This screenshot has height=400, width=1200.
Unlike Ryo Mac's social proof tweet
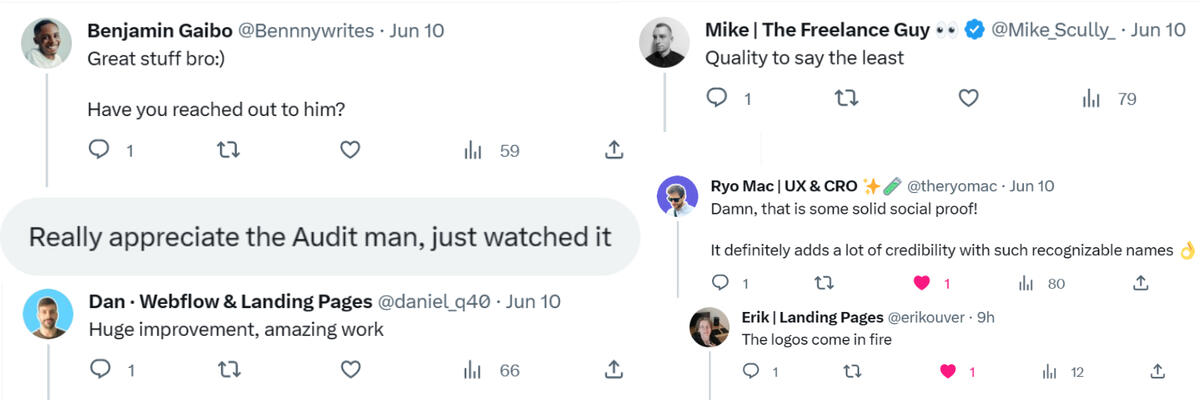pyautogui.click(x=923, y=283)
